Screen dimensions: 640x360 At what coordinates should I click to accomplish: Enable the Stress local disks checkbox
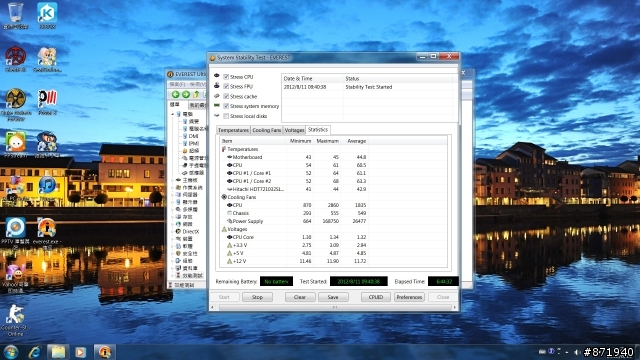pos(226,116)
